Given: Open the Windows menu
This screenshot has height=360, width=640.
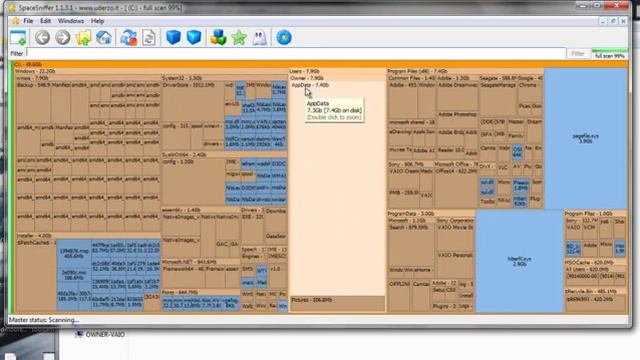Looking at the screenshot, I should point(71,21).
